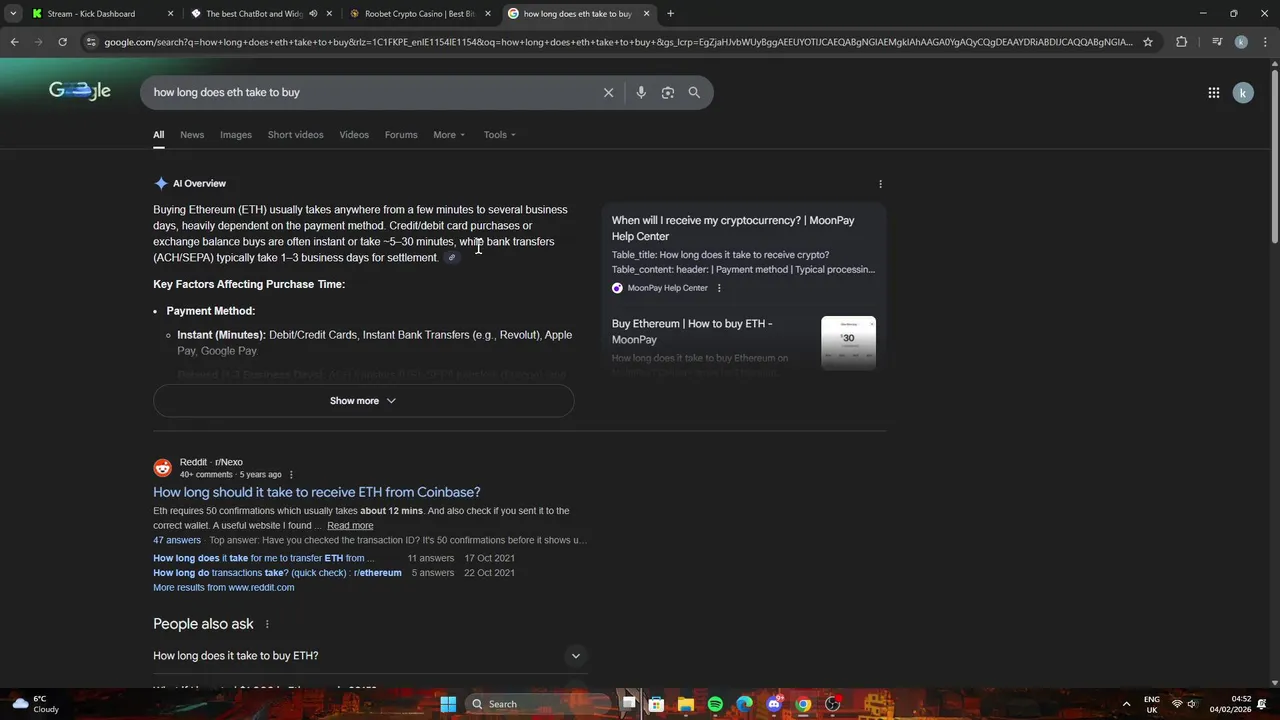This screenshot has width=1280, height=720.
Task: Open the ENG UK language switcher
Action: point(1152,704)
